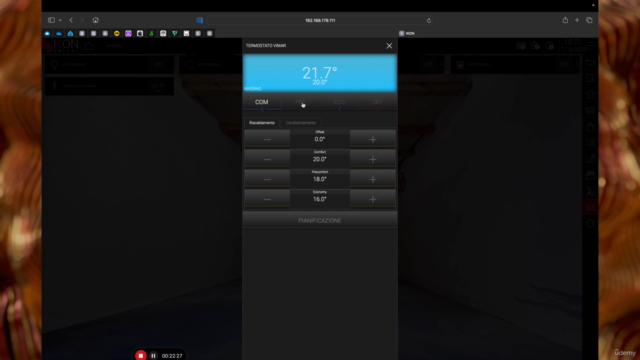Click the home icon beside the IKON logo
The width and height of the screenshot is (640, 360).
tap(89, 46)
